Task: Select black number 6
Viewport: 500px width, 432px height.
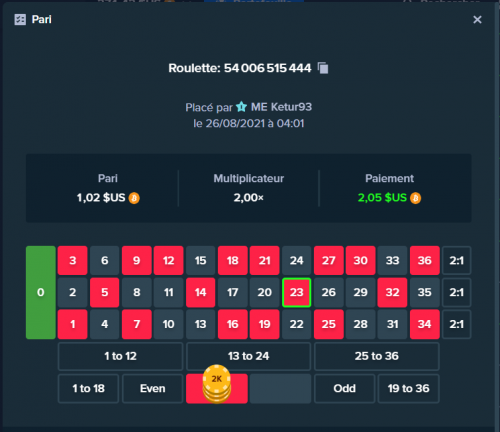Action: 105,260
